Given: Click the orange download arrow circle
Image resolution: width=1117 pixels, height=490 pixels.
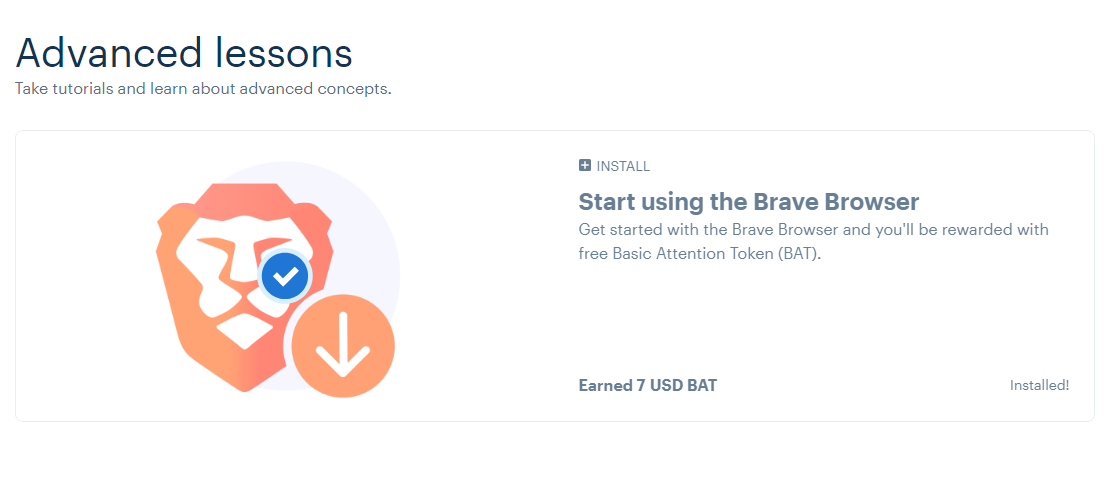Looking at the screenshot, I should pos(343,345).
